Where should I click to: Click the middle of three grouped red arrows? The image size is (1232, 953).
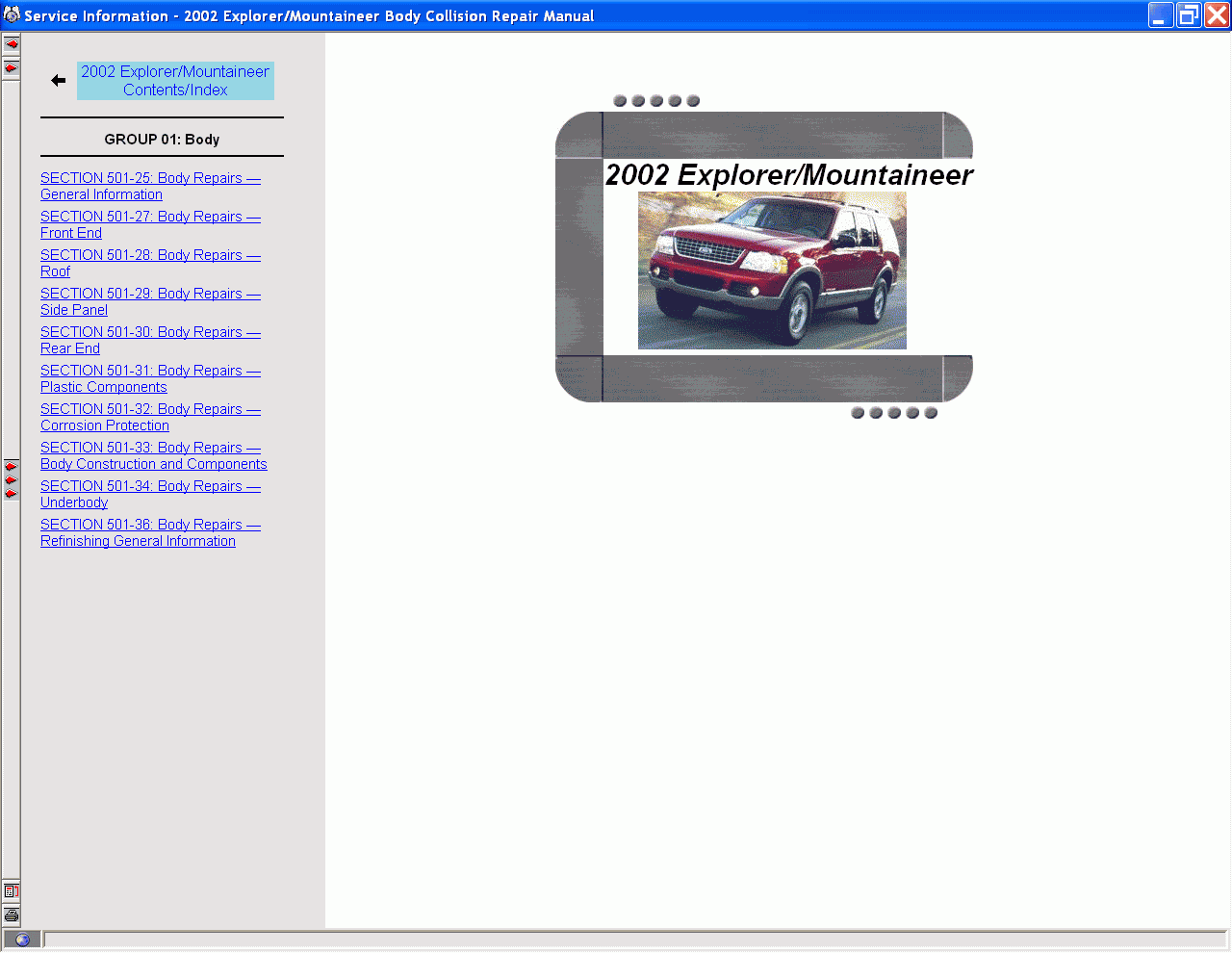pos(12,480)
